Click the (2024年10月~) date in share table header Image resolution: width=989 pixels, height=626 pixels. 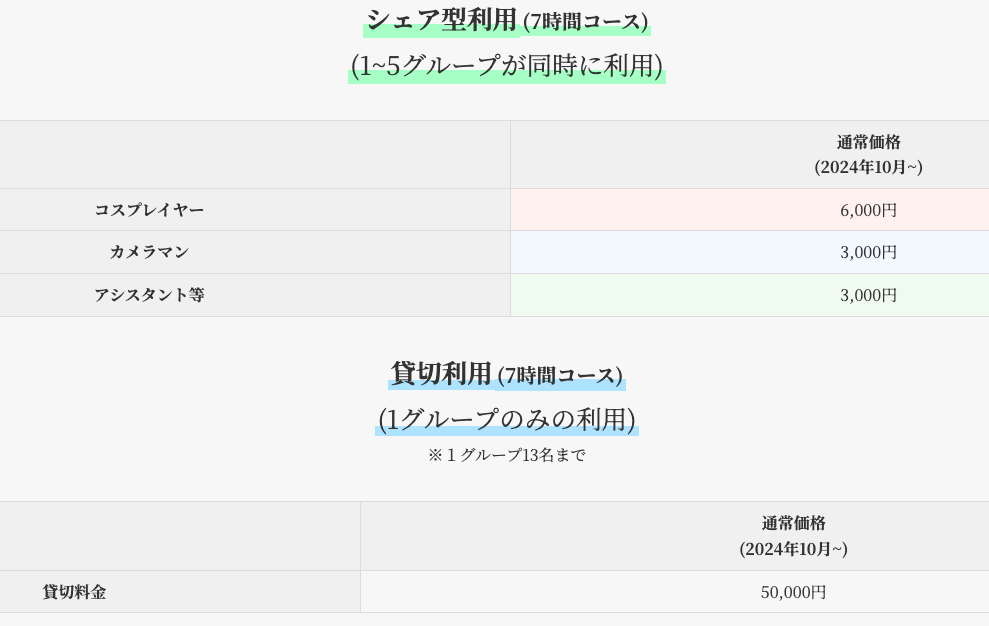868,167
